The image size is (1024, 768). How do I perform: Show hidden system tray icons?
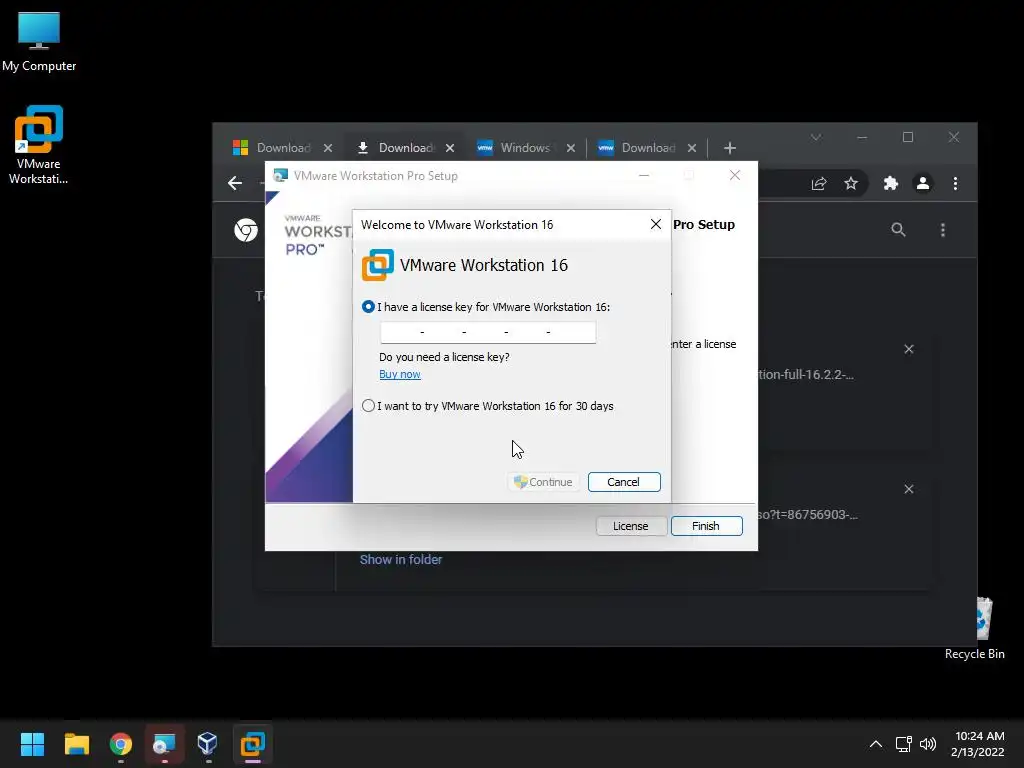tap(876, 744)
